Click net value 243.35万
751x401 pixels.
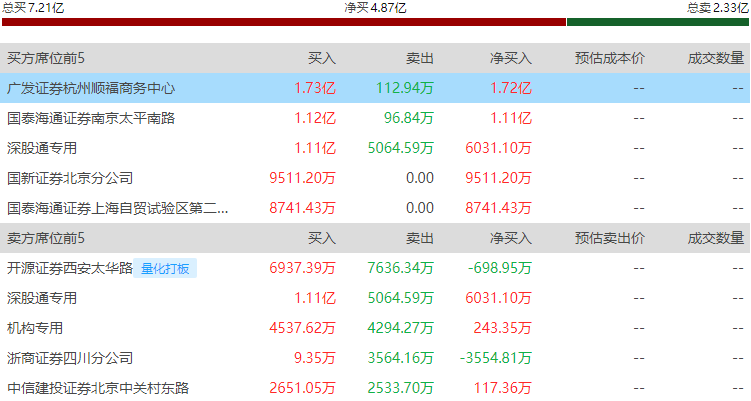(502, 328)
